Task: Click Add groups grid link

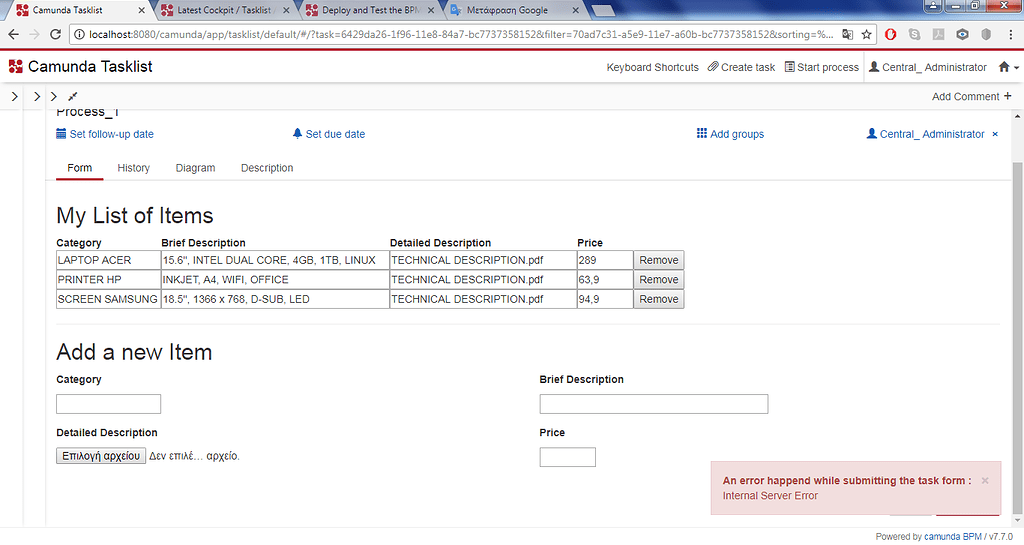Action: pyautogui.click(x=730, y=134)
